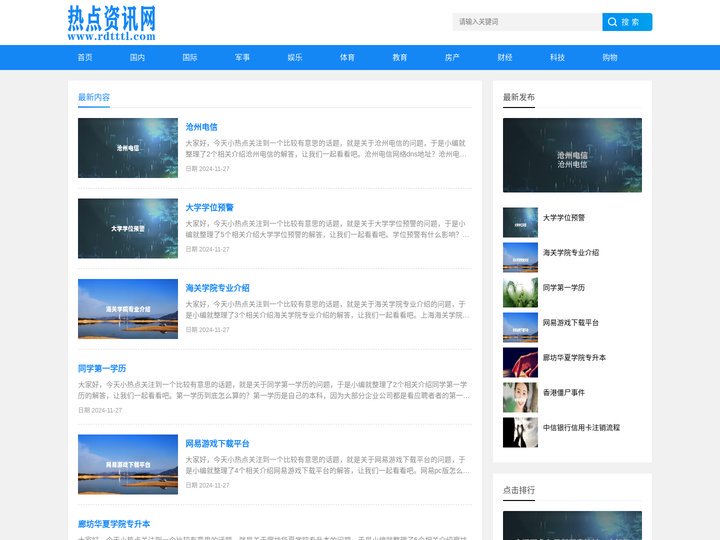Image resolution: width=720 pixels, height=540 pixels.
Task: Open sidebar link 同学第一学历
Action: click(x=564, y=287)
